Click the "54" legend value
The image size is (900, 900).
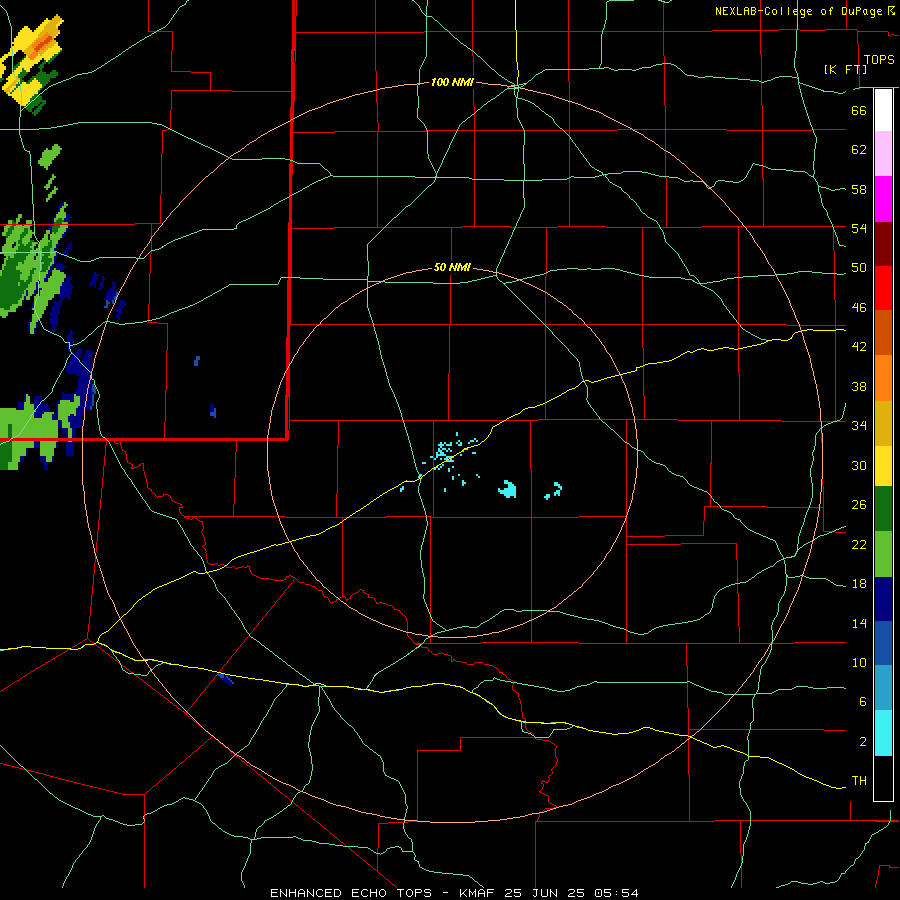click(x=859, y=228)
